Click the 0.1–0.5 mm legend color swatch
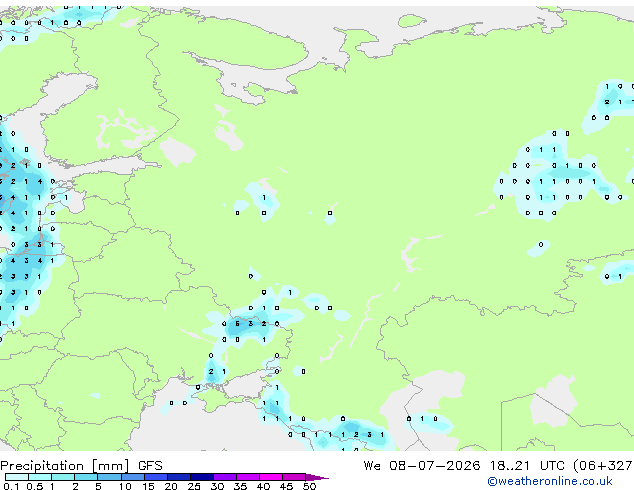 pos(17,477)
